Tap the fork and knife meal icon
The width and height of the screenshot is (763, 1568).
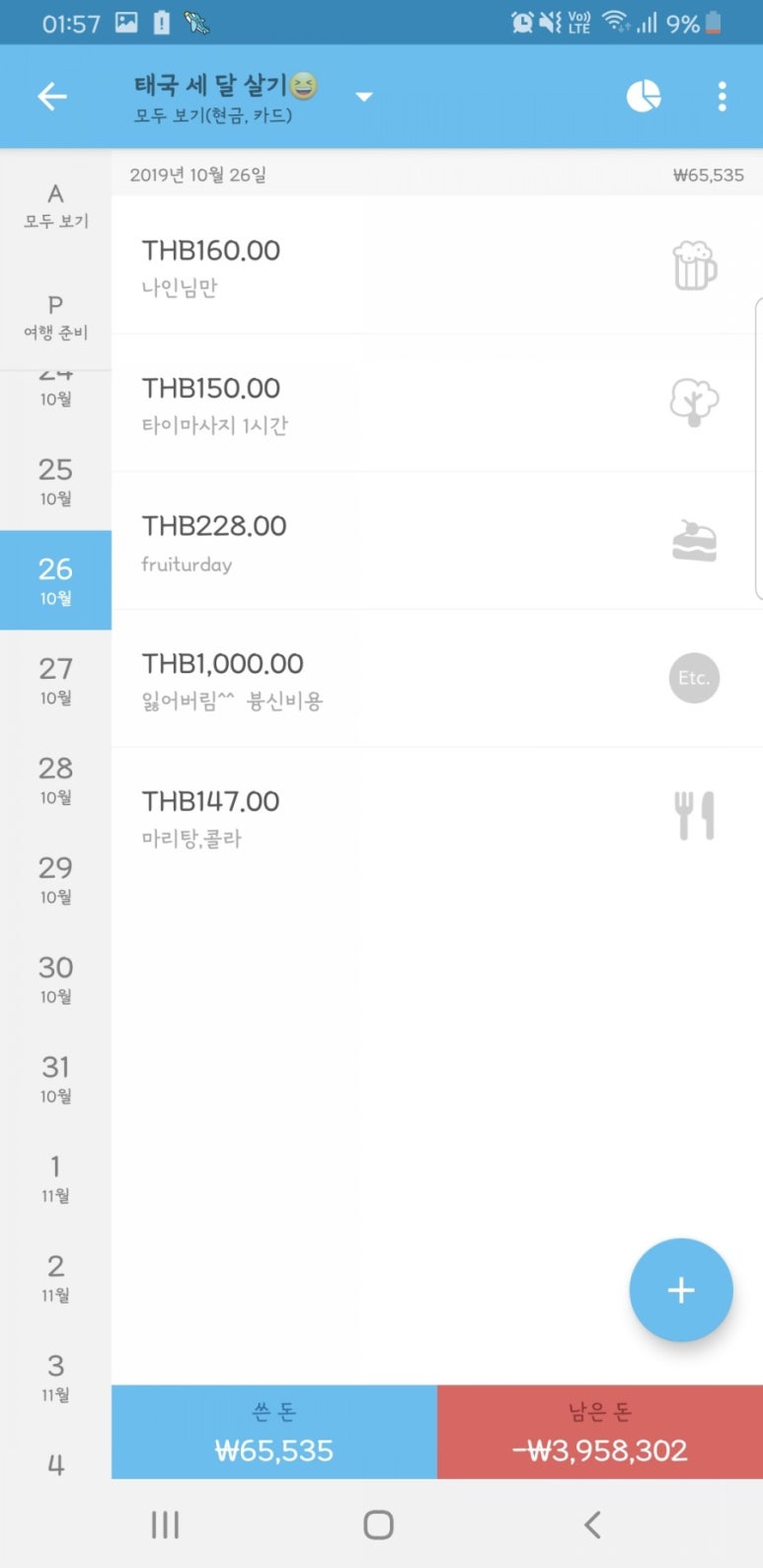[x=694, y=816]
